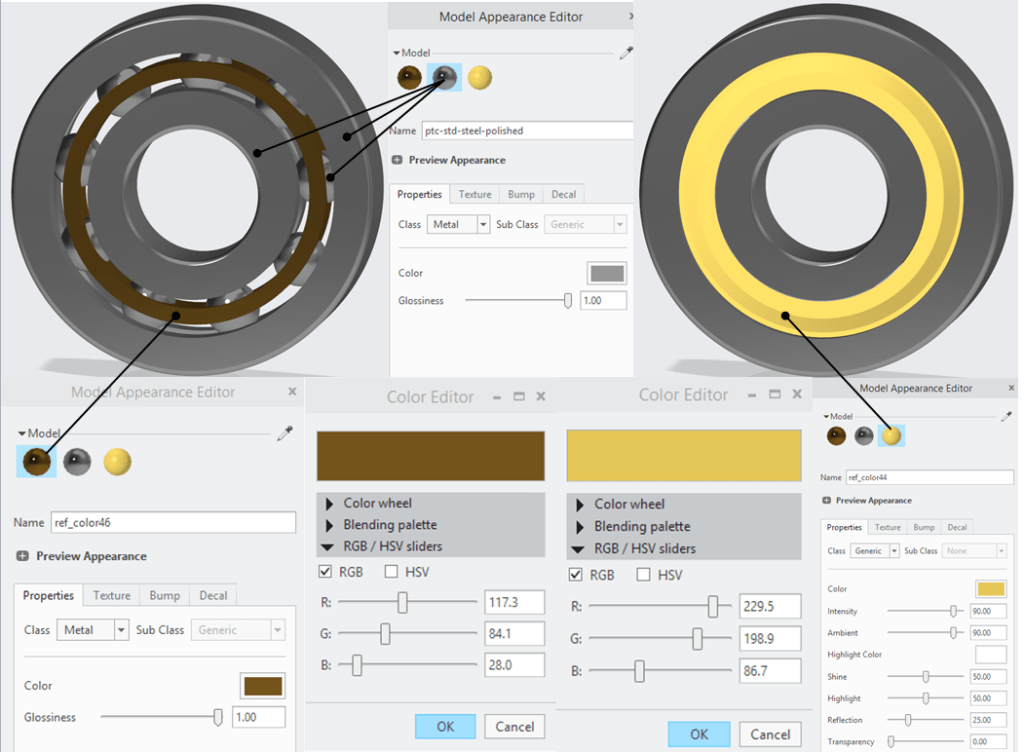Screen dimensions: 1024x752
Task: Click Cancel in the yellow Color Editor
Action: pos(770,734)
